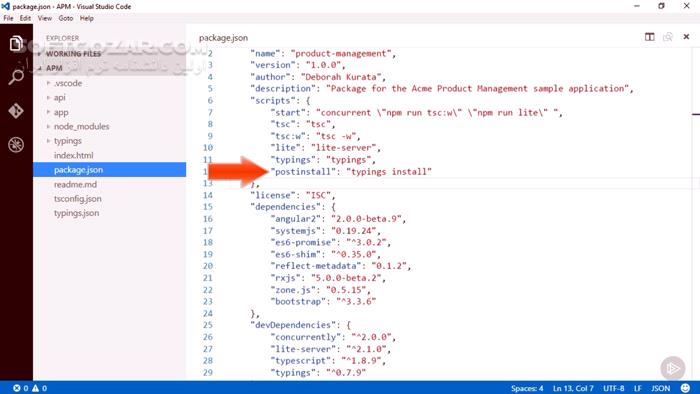
Task: Click the open changes icon beside split editor
Action: coord(668,37)
